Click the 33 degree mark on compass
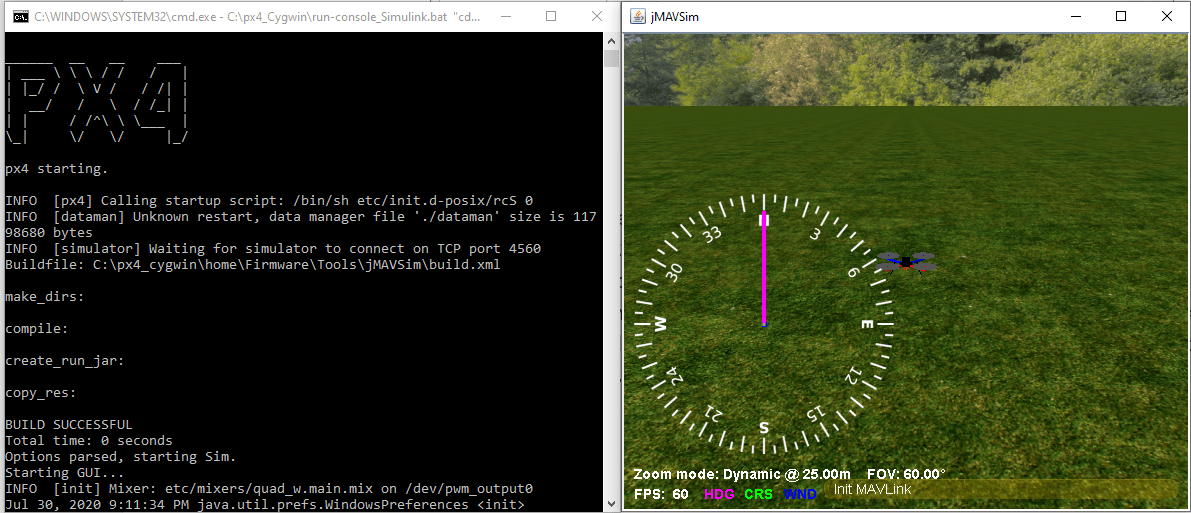This screenshot has height=513, width=1191. coord(712,235)
